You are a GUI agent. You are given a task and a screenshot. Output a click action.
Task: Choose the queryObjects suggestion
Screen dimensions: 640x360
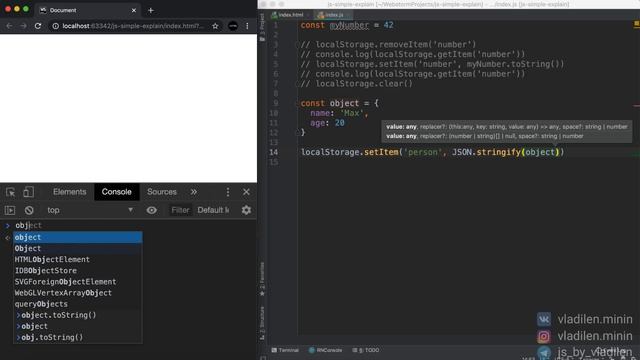pyautogui.click(x=78, y=304)
